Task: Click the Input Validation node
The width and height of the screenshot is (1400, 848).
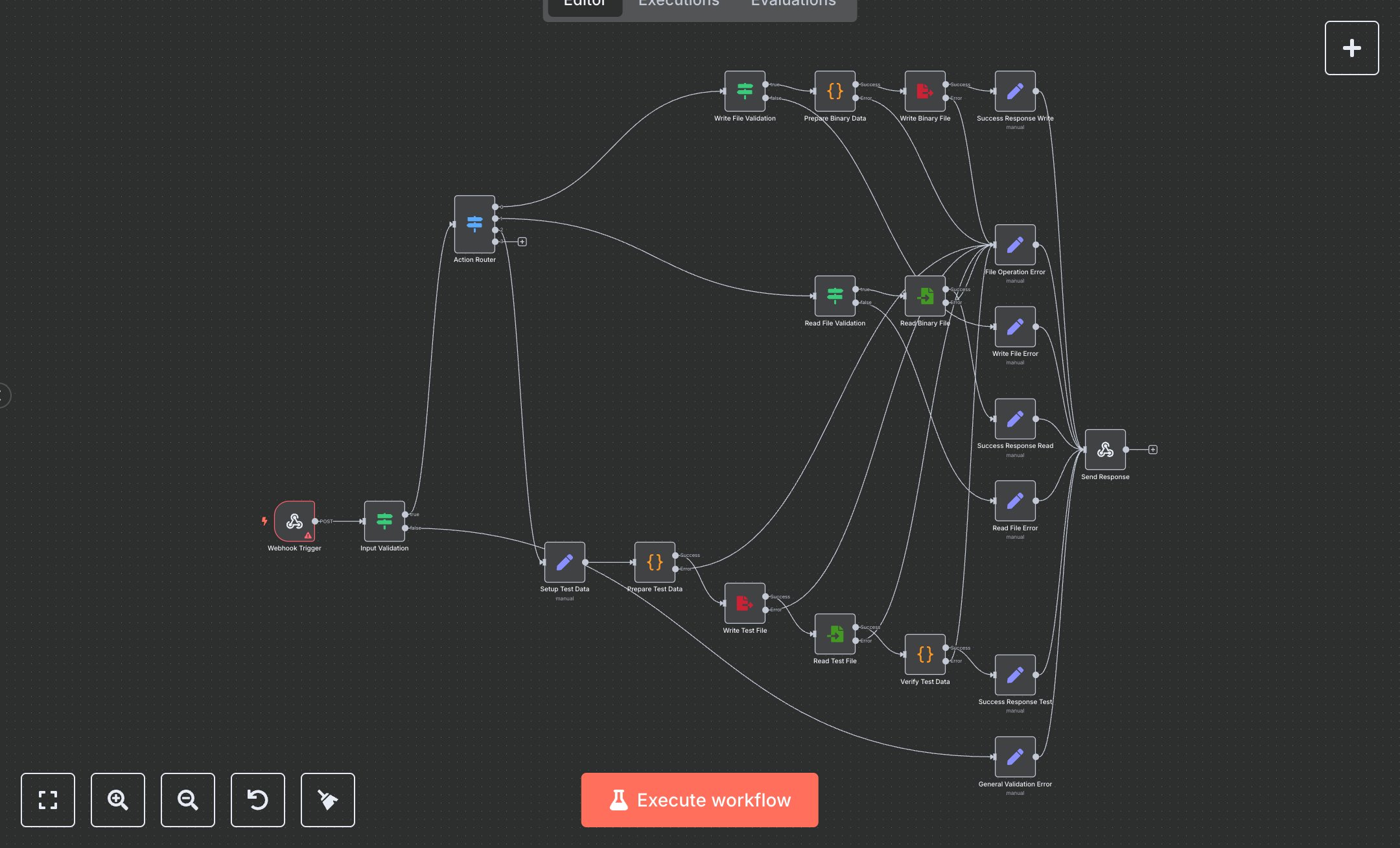Action: click(384, 521)
